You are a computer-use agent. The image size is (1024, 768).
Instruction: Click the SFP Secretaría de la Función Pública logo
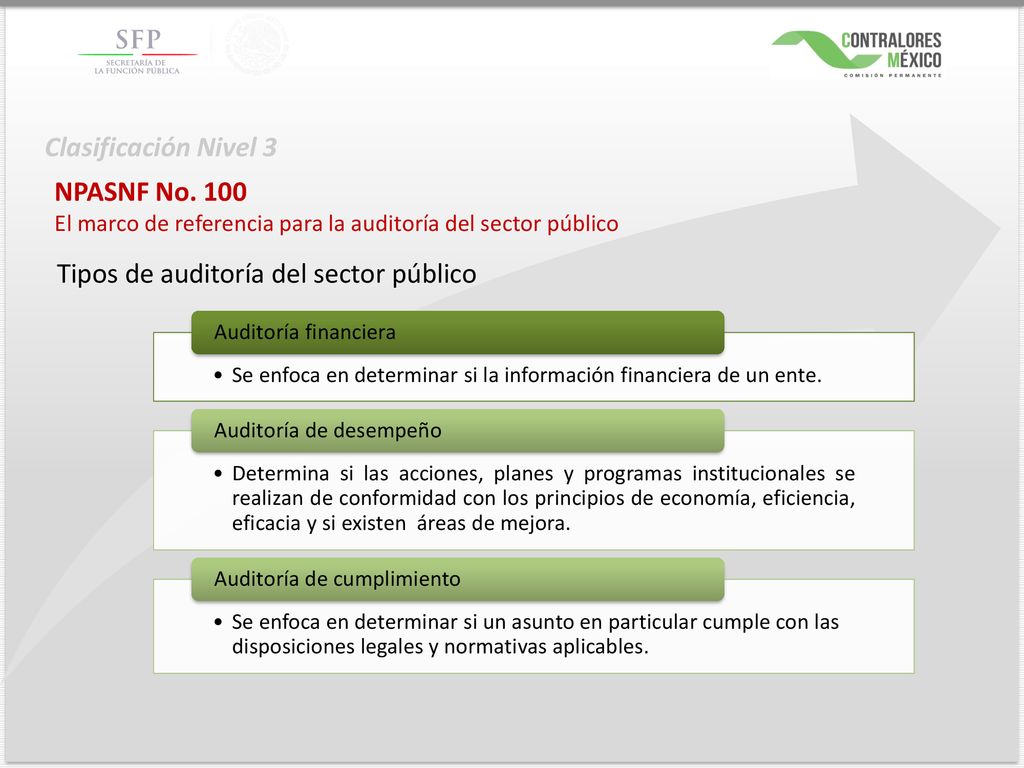click(138, 52)
